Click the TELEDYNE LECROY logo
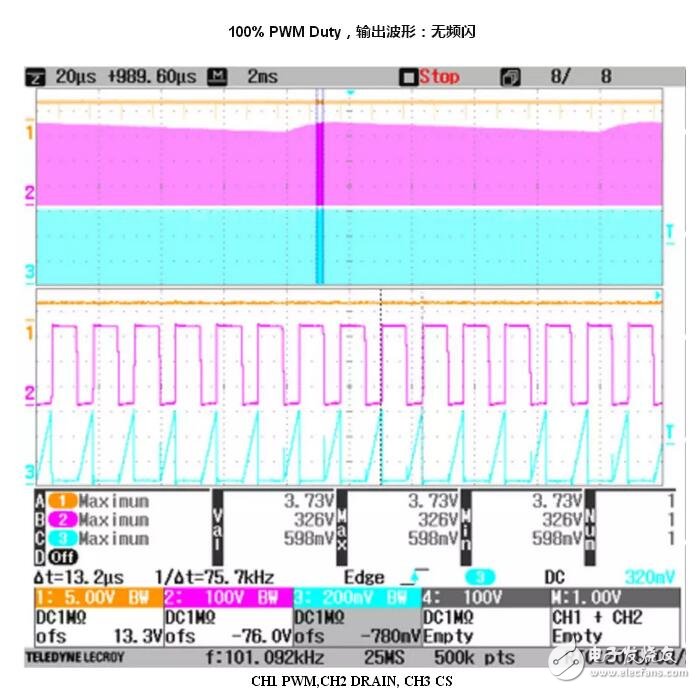Screen dimensions: 696x689 coord(75,657)
